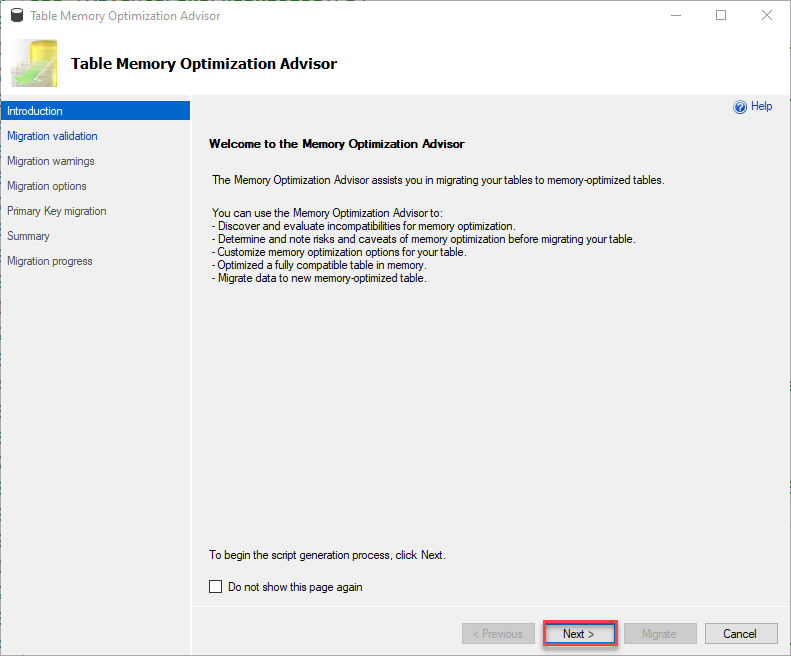Open the Summary step
The image size is (791, 656).
[28, 236]
